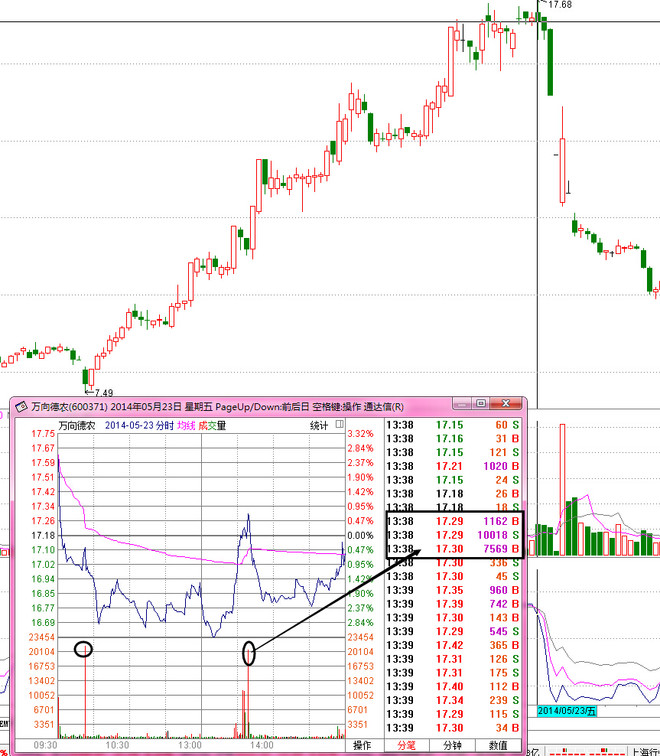
Task: Maximize the 万向德农 intraday popup window
Action: (x=481, y=403)
